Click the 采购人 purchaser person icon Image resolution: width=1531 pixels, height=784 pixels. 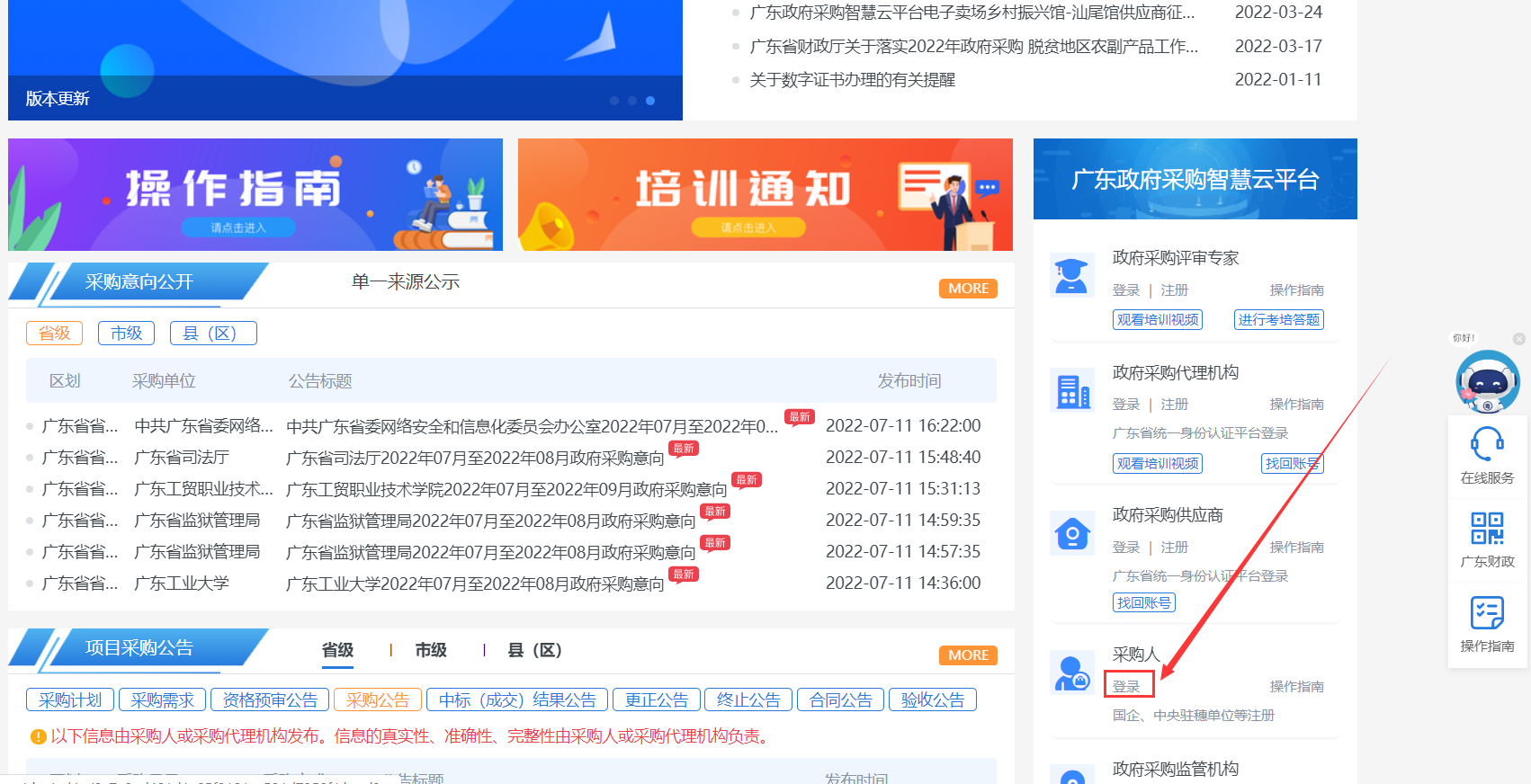[x=1071, y=673]
